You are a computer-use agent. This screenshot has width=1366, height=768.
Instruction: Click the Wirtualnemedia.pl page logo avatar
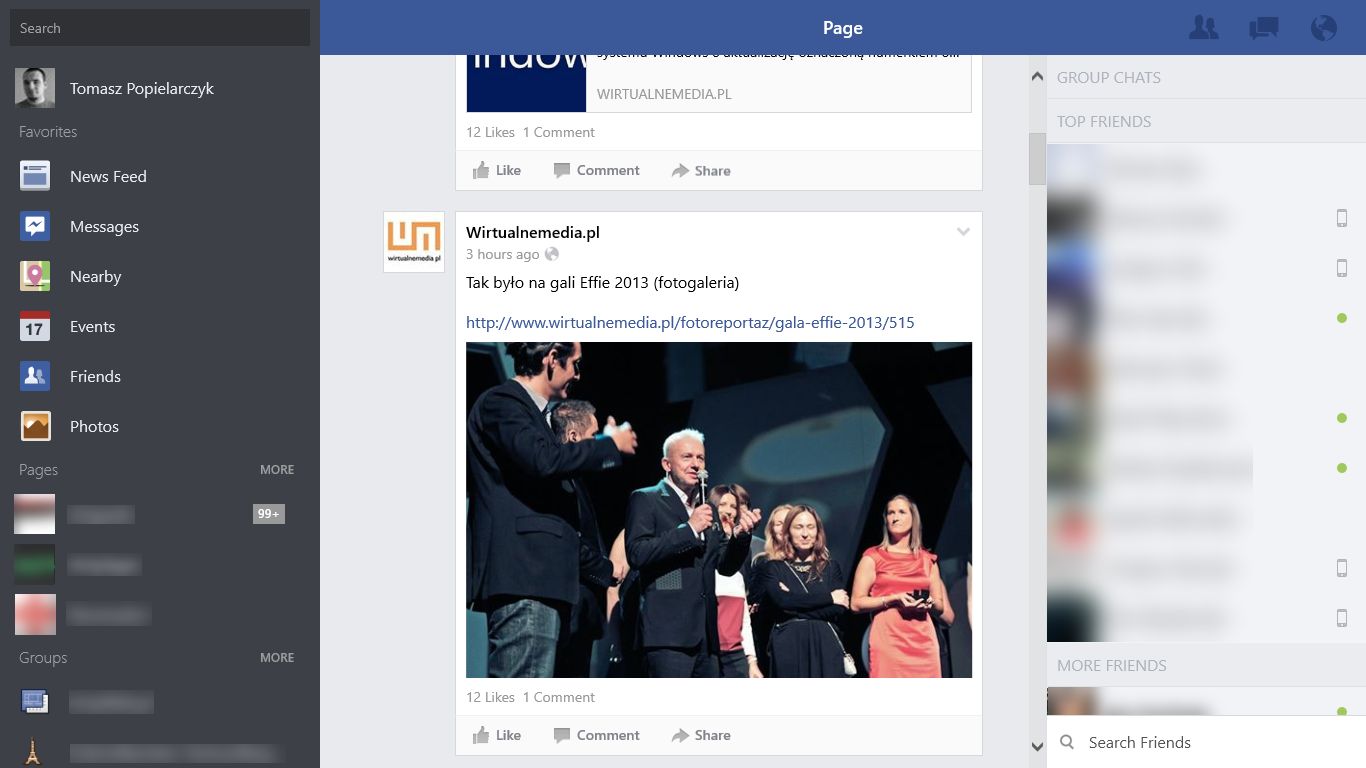tap(414, 242)
